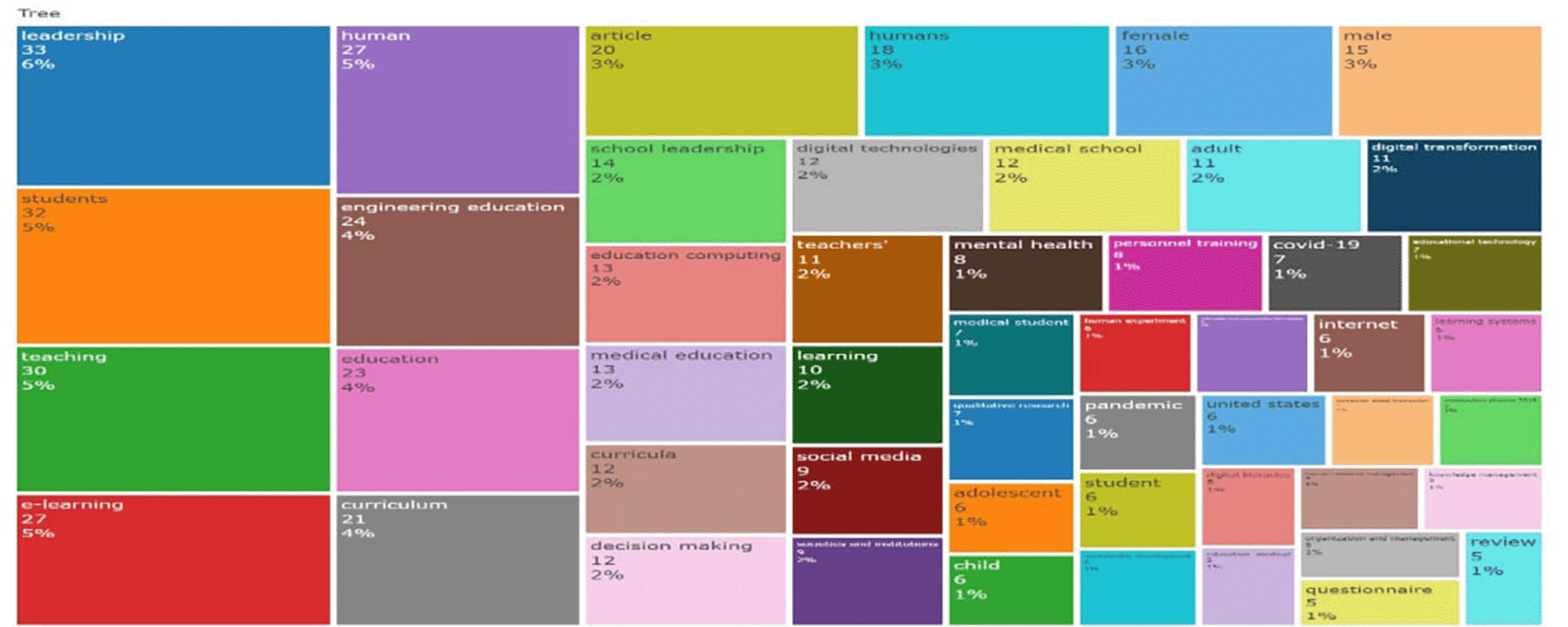Image resolution: width=1568 pixels, height=627 pixels.
Task: Select the red e-learning tile
Action: 173,559
